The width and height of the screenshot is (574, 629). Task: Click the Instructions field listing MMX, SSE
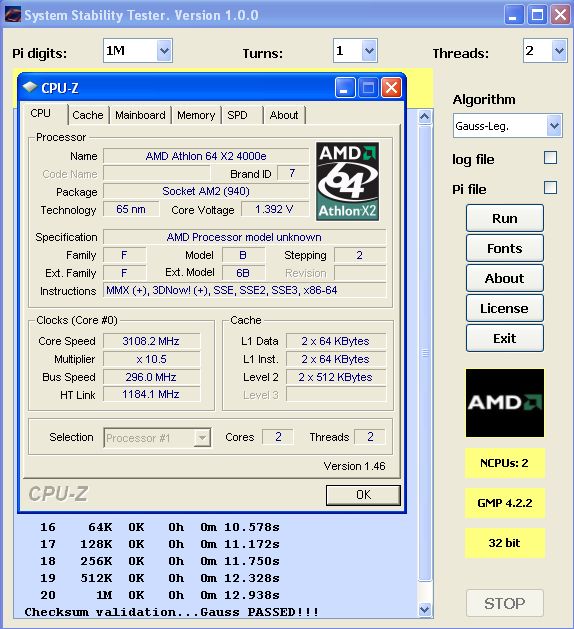click(244, 290)
